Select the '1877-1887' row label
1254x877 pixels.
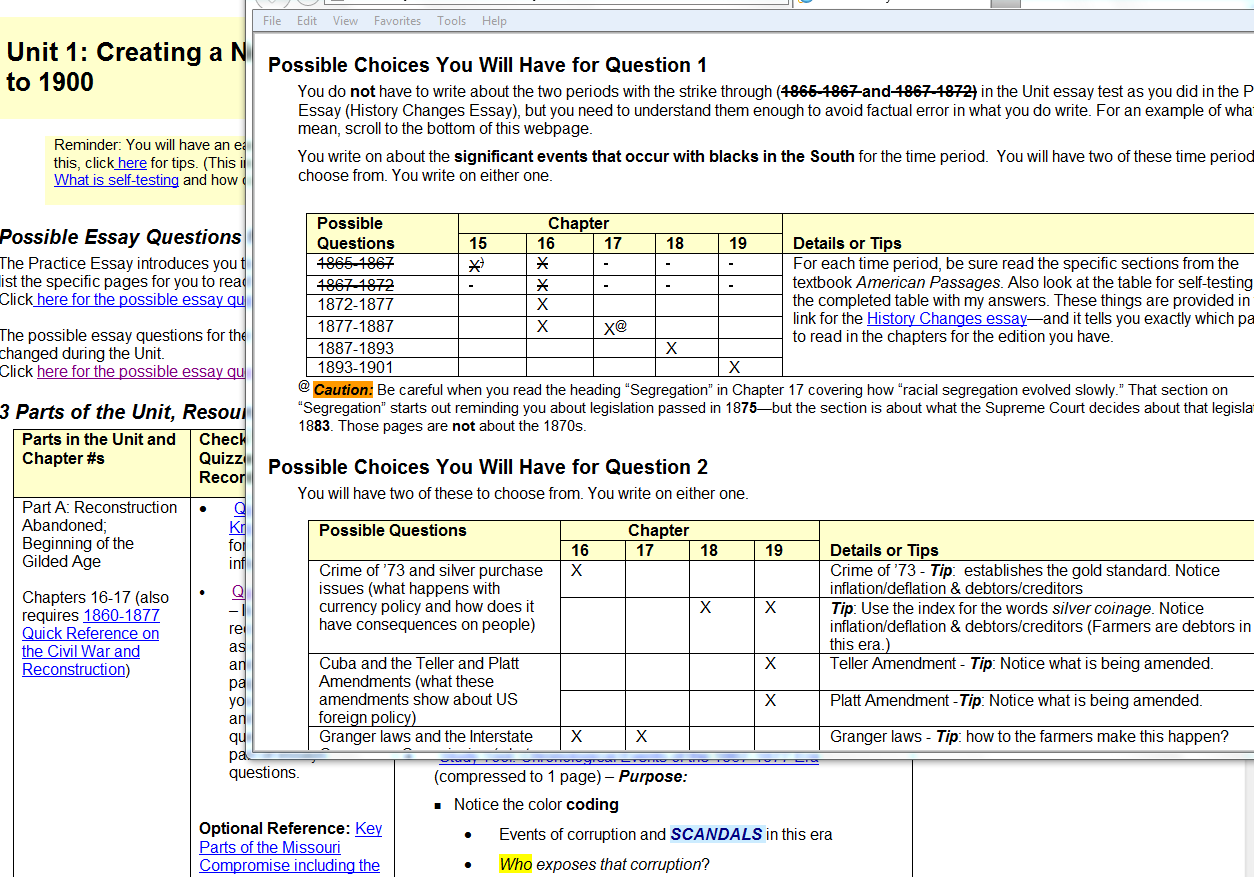355,327
